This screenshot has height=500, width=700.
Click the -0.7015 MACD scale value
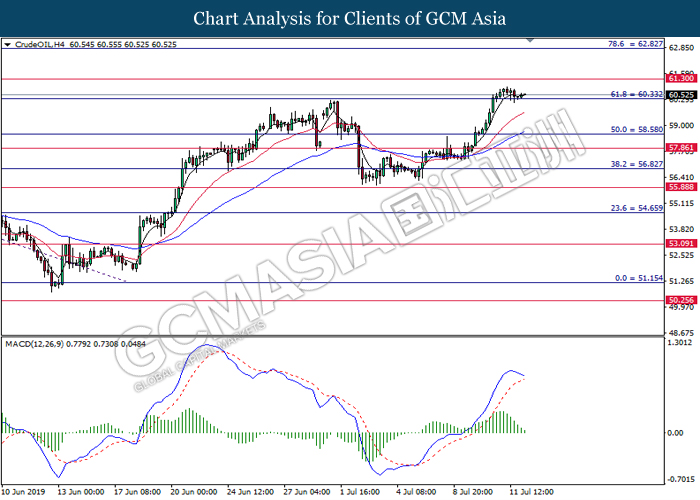pyautogui.click(x=681, y=479)
